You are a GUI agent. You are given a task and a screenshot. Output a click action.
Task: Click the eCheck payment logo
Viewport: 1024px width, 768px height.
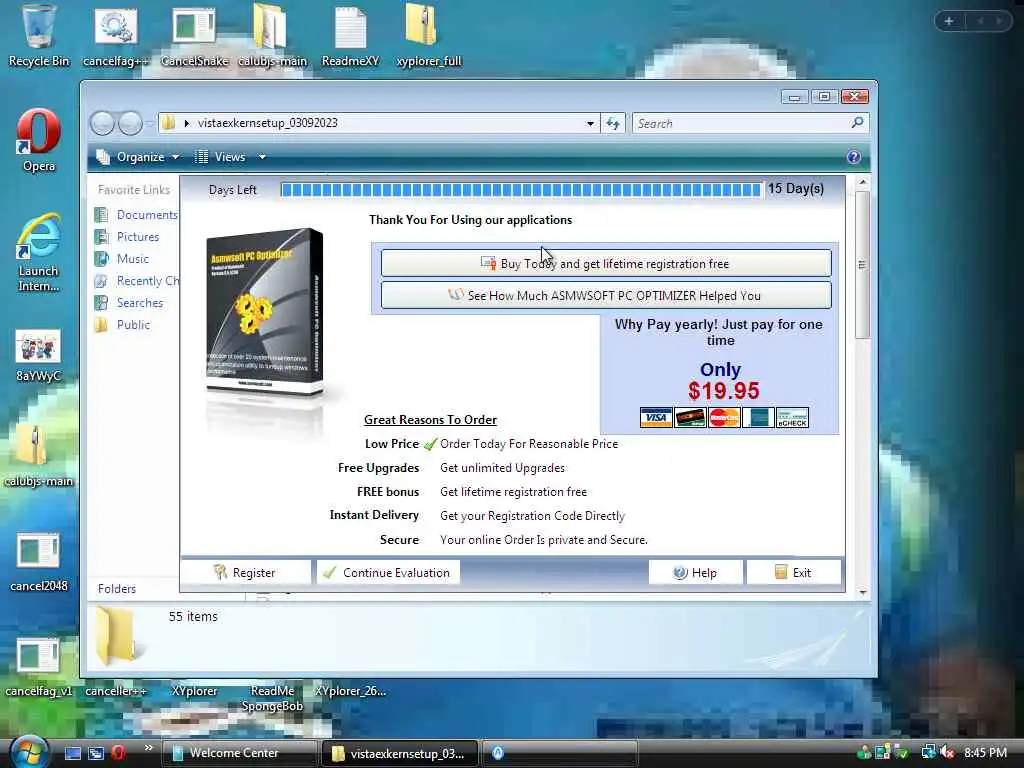click(792, 417)
